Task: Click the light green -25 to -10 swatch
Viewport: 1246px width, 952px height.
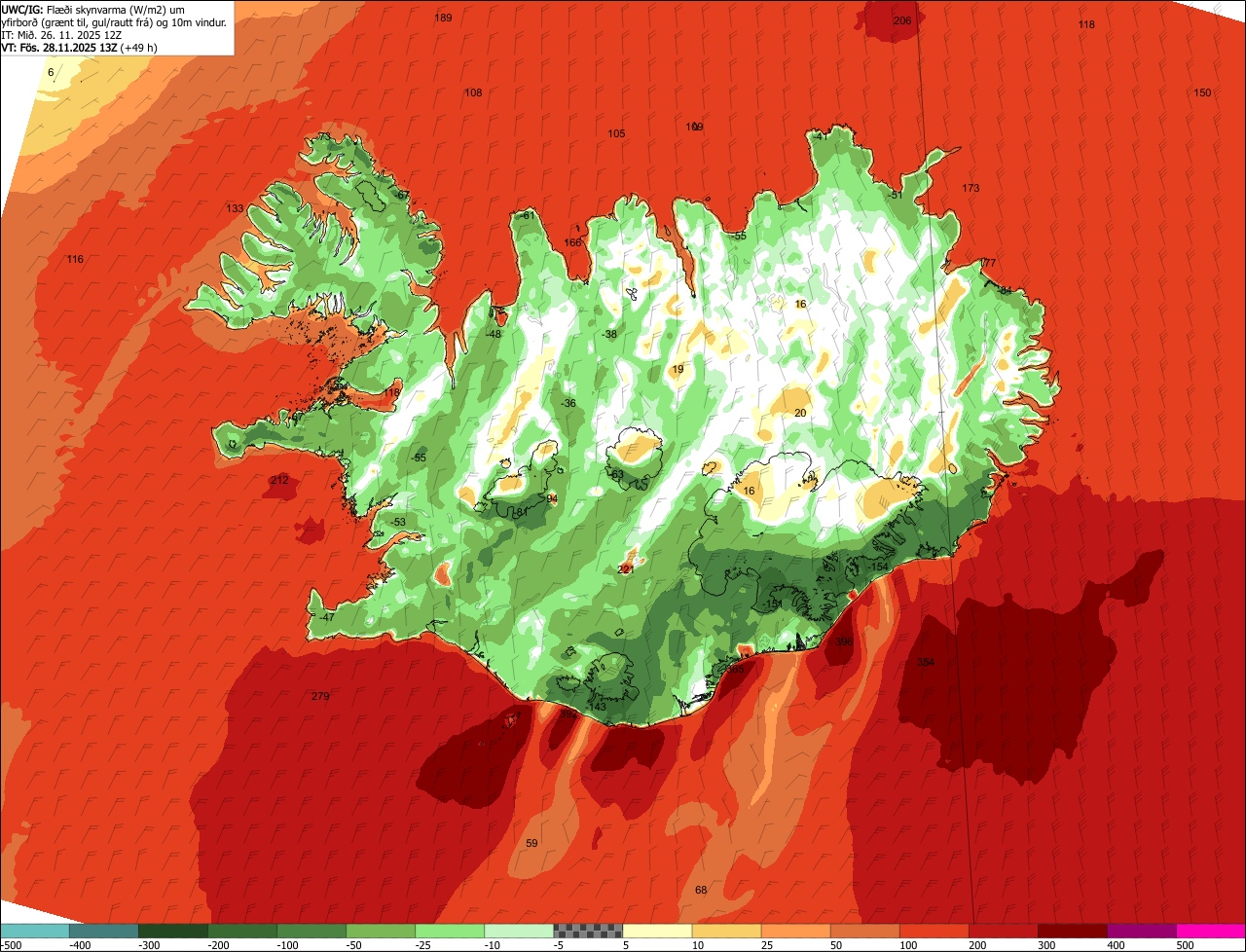Action: point(450,931)
